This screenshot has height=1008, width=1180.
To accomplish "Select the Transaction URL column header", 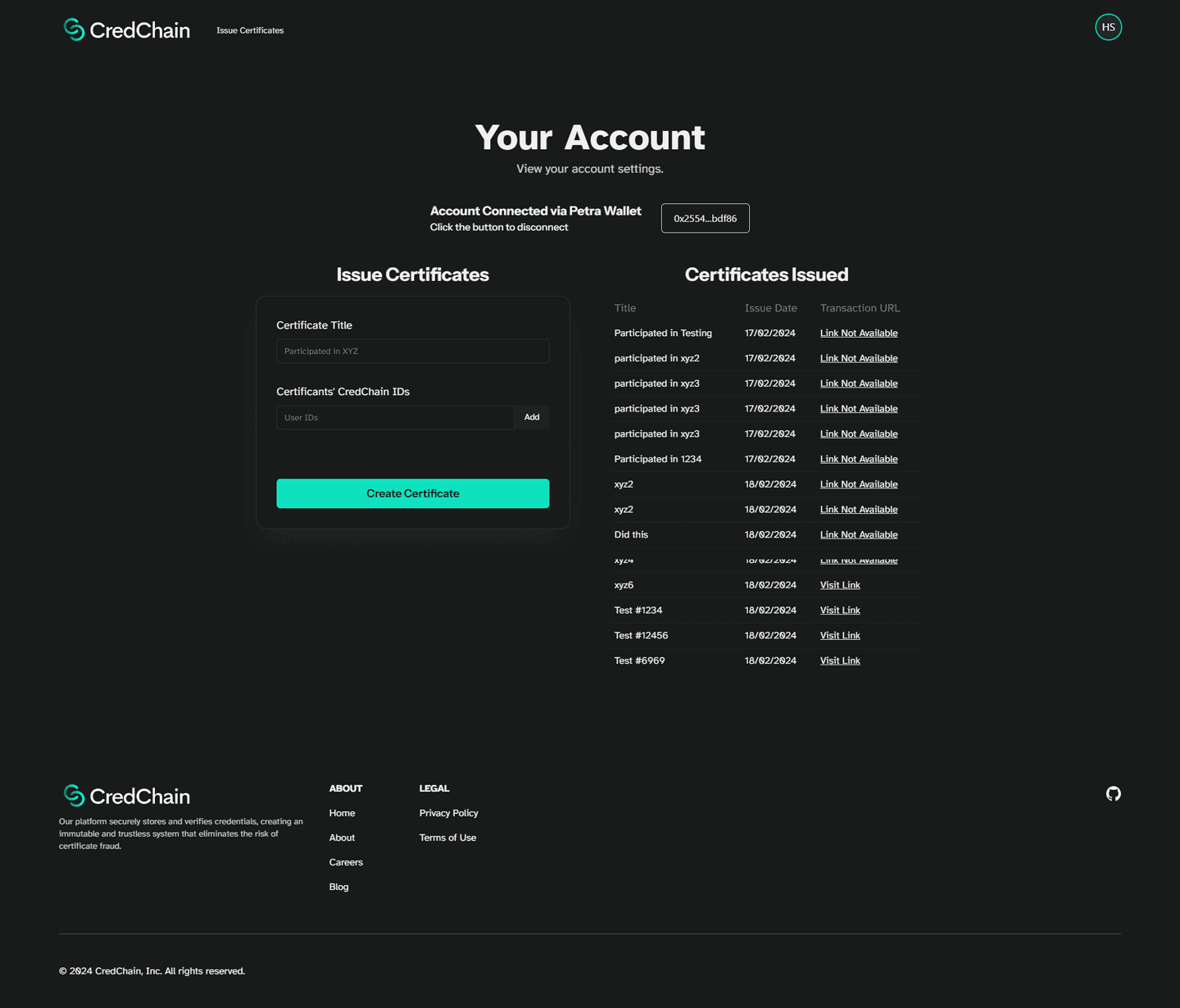I will [860, 308].
